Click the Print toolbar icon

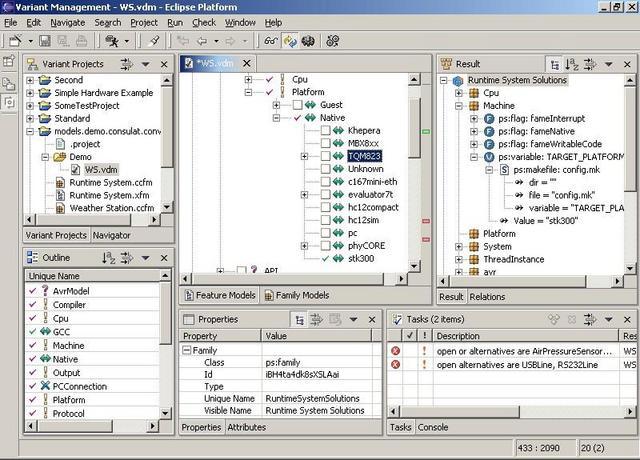[x=81, y=41]
